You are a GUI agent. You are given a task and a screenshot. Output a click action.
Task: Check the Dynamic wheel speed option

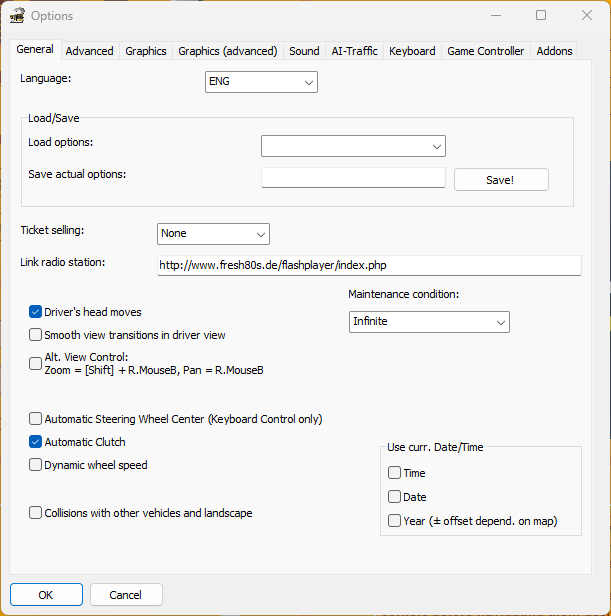click(x=36, y=465)
